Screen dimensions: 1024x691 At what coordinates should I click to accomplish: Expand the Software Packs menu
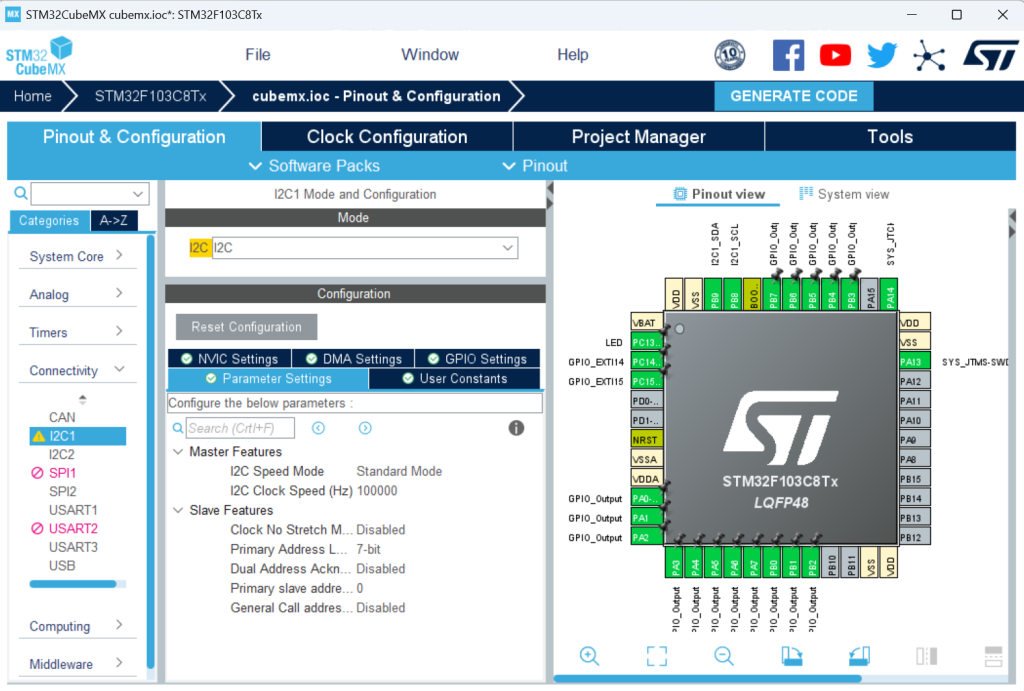(x=314, y=166)
